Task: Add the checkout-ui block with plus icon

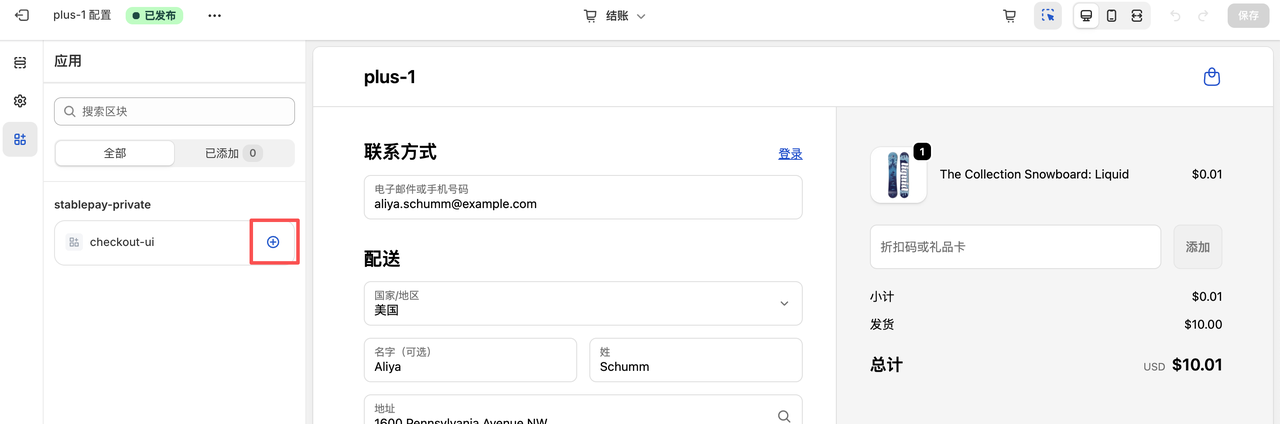Action: pyautogui.click(x=273, y=242)
